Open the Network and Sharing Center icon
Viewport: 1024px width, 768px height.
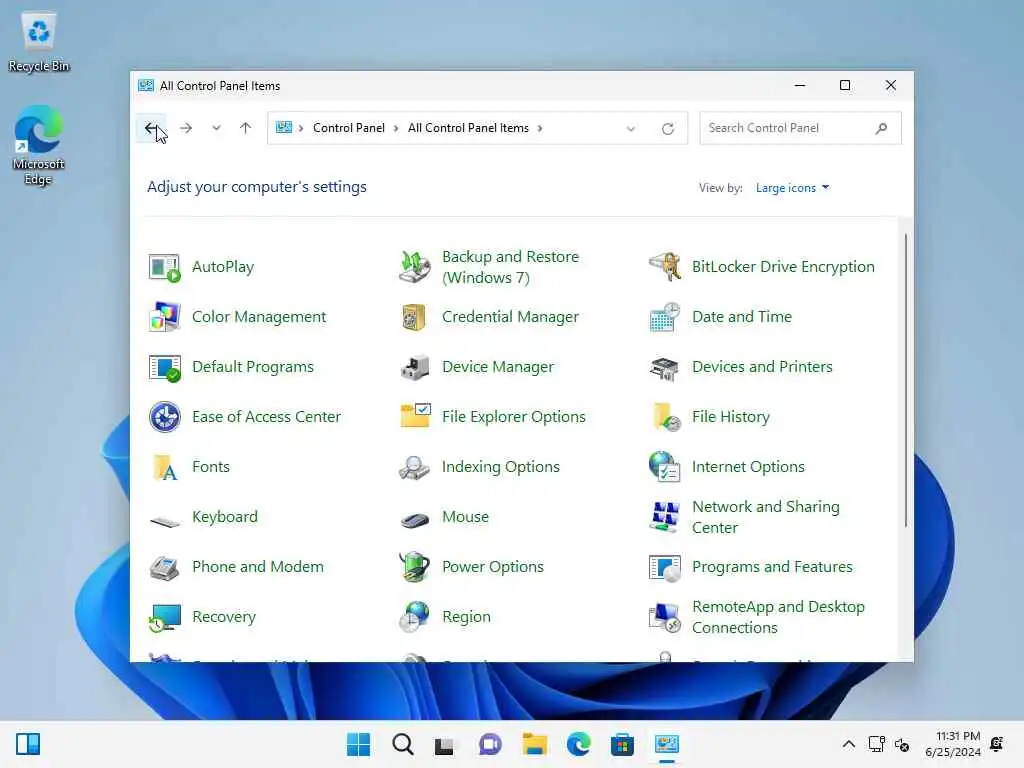click(x=665, y=517)
